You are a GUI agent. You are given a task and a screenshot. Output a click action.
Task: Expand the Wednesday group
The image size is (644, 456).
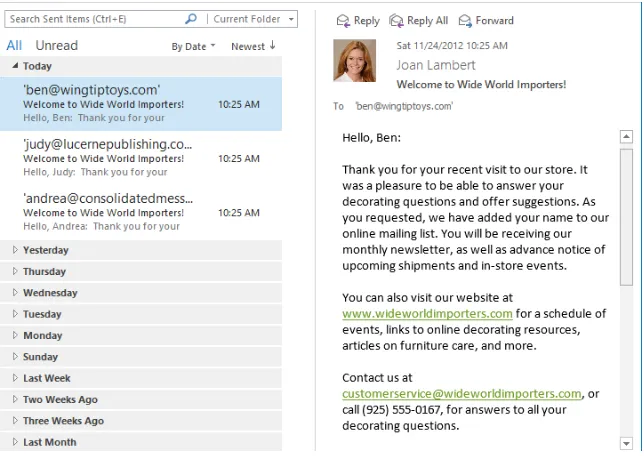click(15, 292)
